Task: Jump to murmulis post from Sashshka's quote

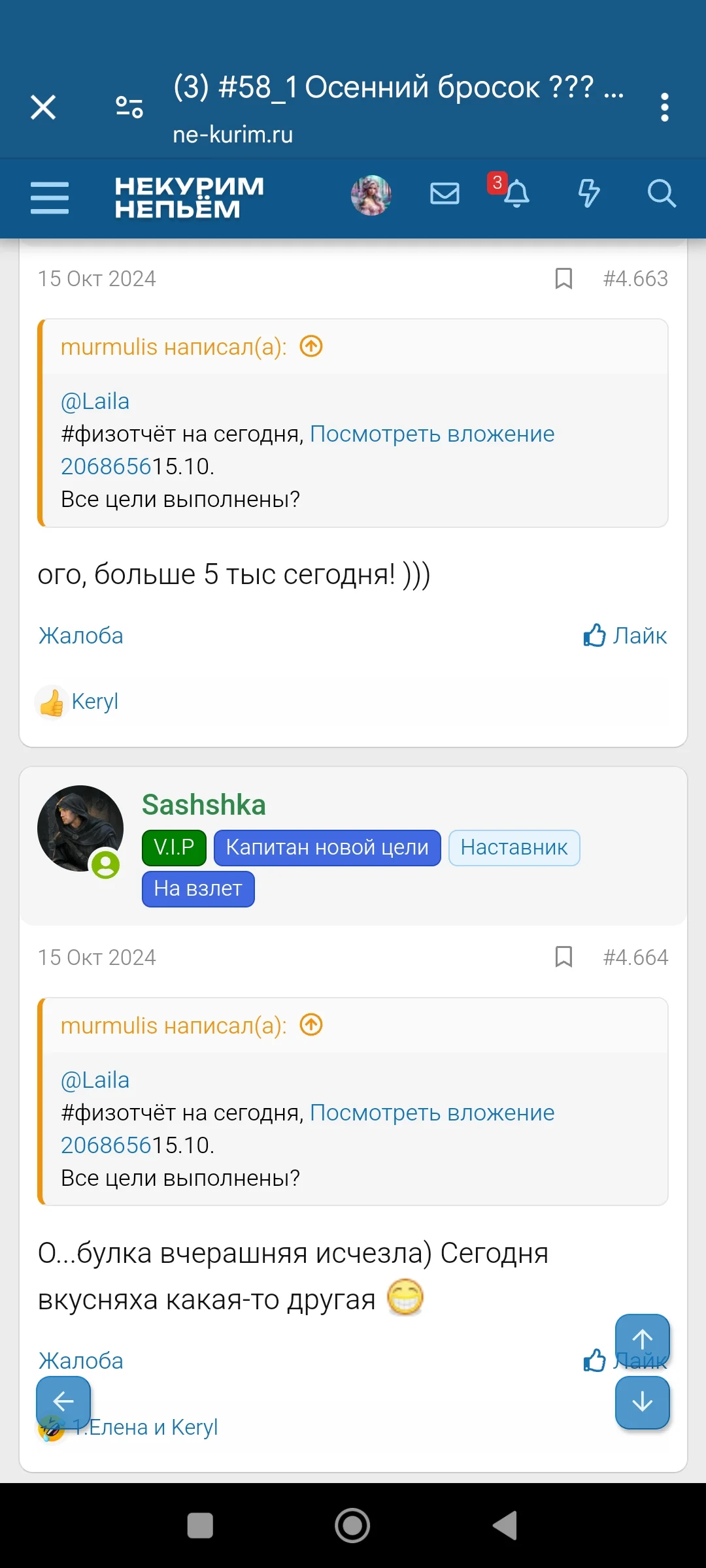Action: 311,1025
